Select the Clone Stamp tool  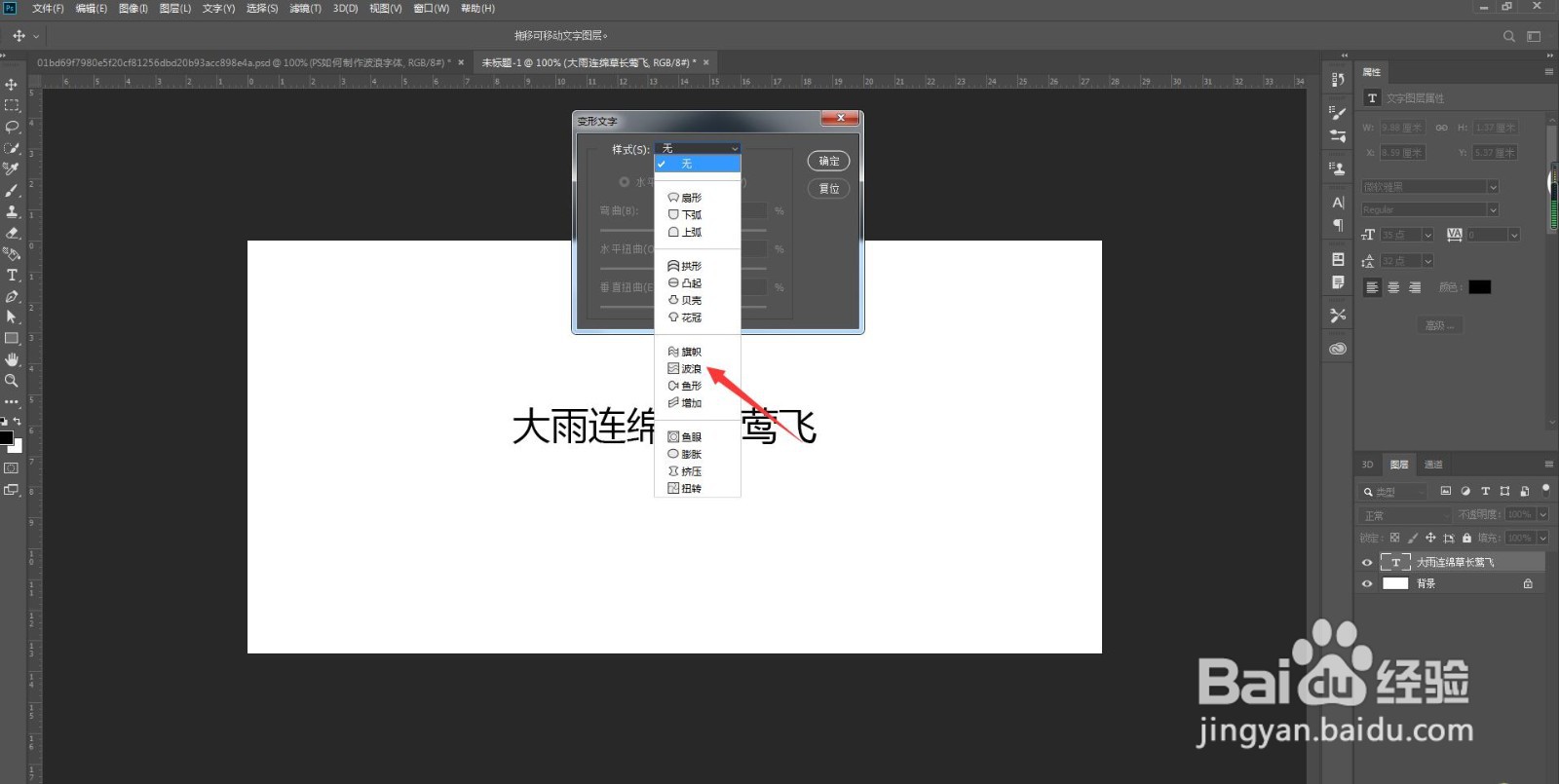coord(12,211)
